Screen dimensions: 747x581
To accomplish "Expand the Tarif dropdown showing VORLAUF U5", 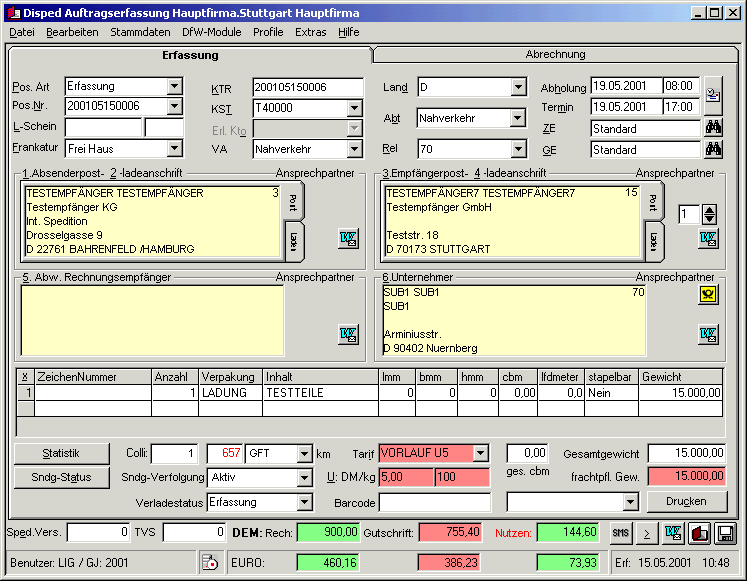I will pyautogui.click(x=481, y=454).
